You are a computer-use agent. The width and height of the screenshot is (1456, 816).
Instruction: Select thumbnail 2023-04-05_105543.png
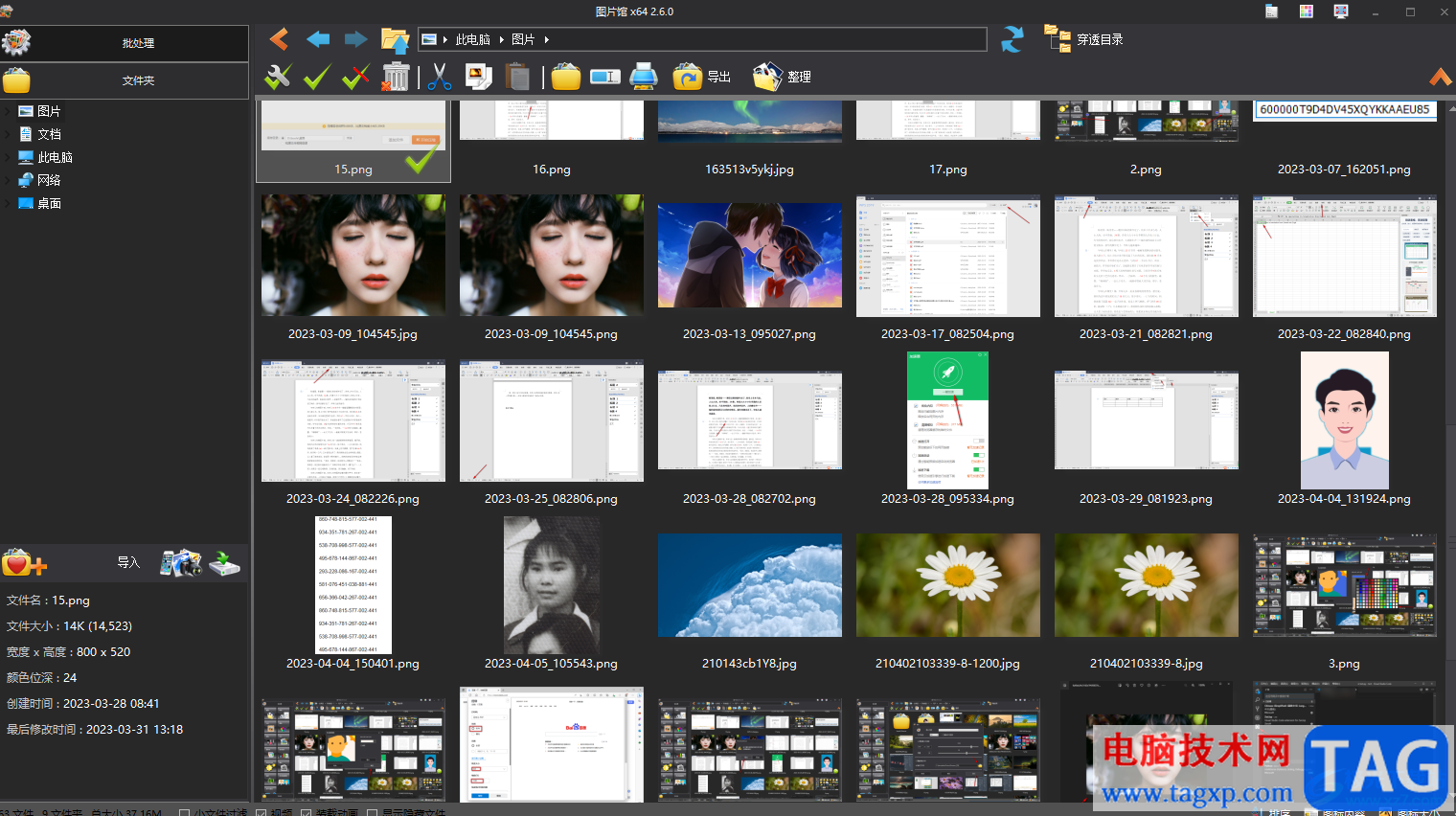[x=552, y=585]
